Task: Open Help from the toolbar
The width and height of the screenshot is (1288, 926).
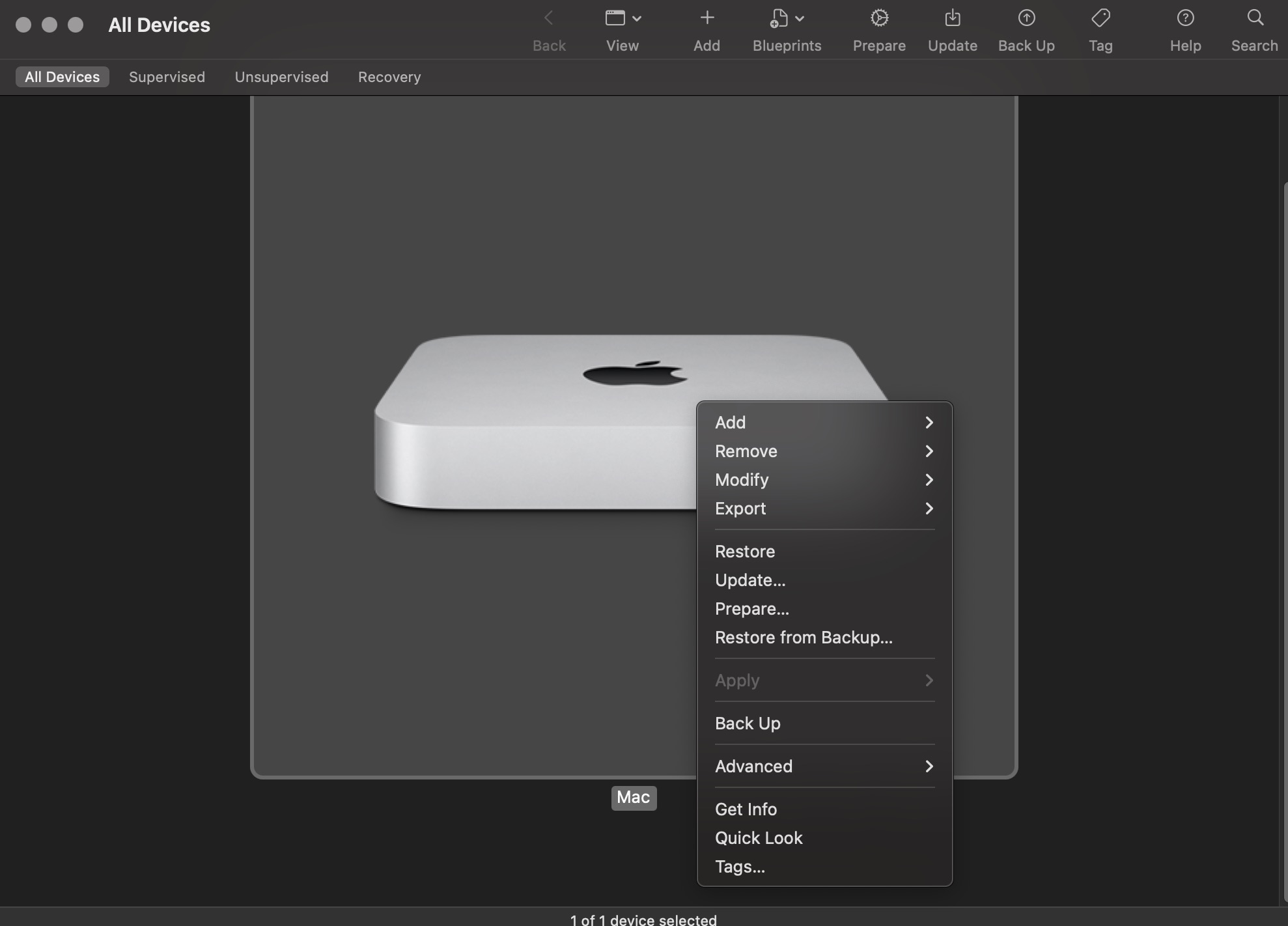Action: [x=1185, y=19]
